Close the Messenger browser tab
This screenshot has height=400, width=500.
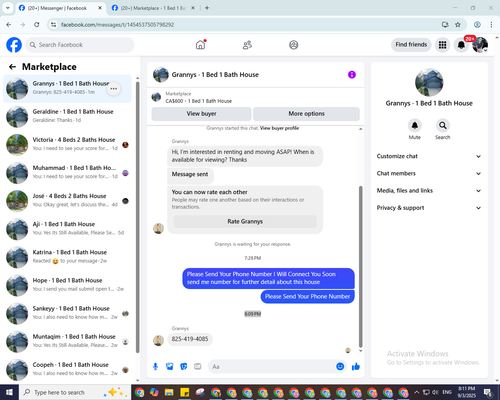click(100, 8)
